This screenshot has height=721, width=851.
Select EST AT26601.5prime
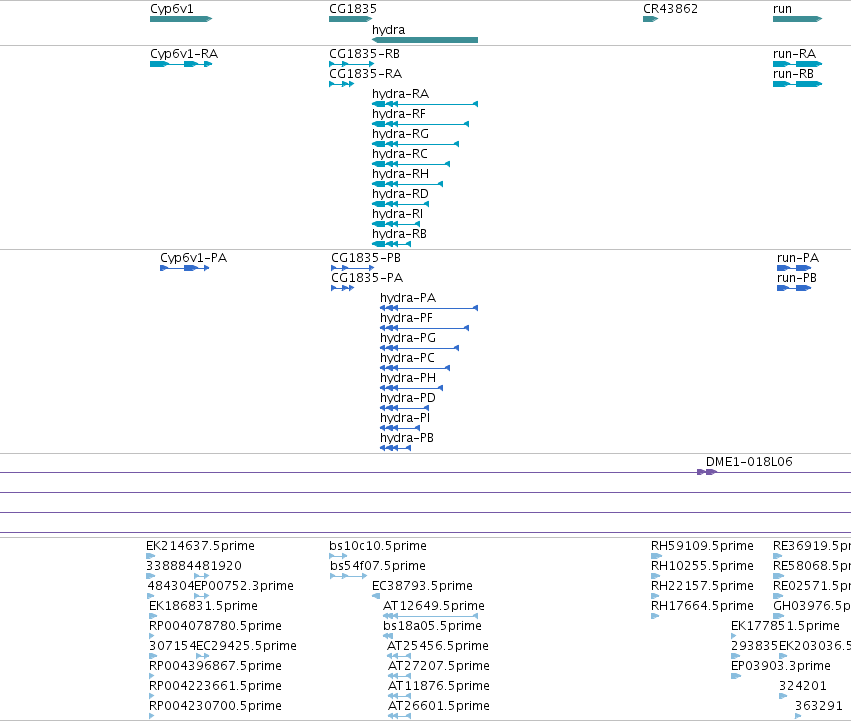(399, 716)
